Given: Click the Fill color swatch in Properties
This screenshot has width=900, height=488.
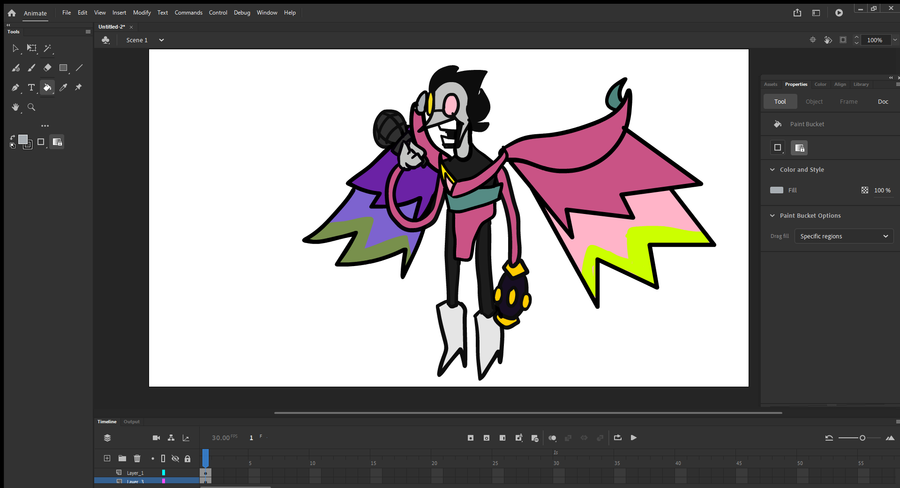Looking at the screenshot, I should tap(777, 190).
